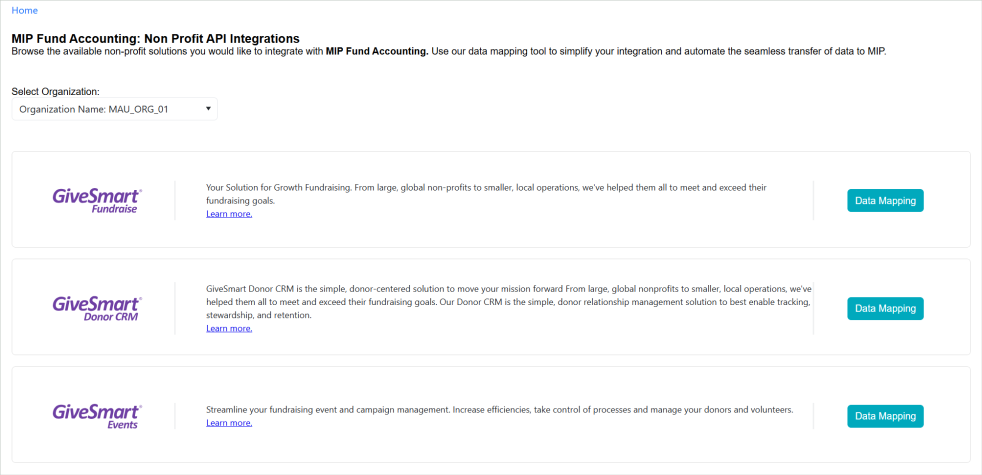Click the GiveSmart Donor CRM logo
This screenshot has height=475, width=982.
click(96, 308)
